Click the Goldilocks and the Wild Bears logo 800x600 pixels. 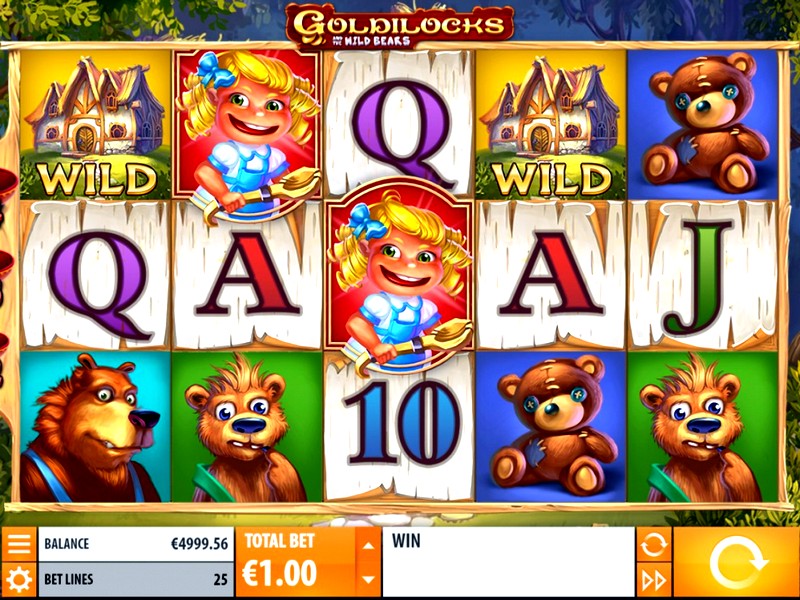[399, 26]
